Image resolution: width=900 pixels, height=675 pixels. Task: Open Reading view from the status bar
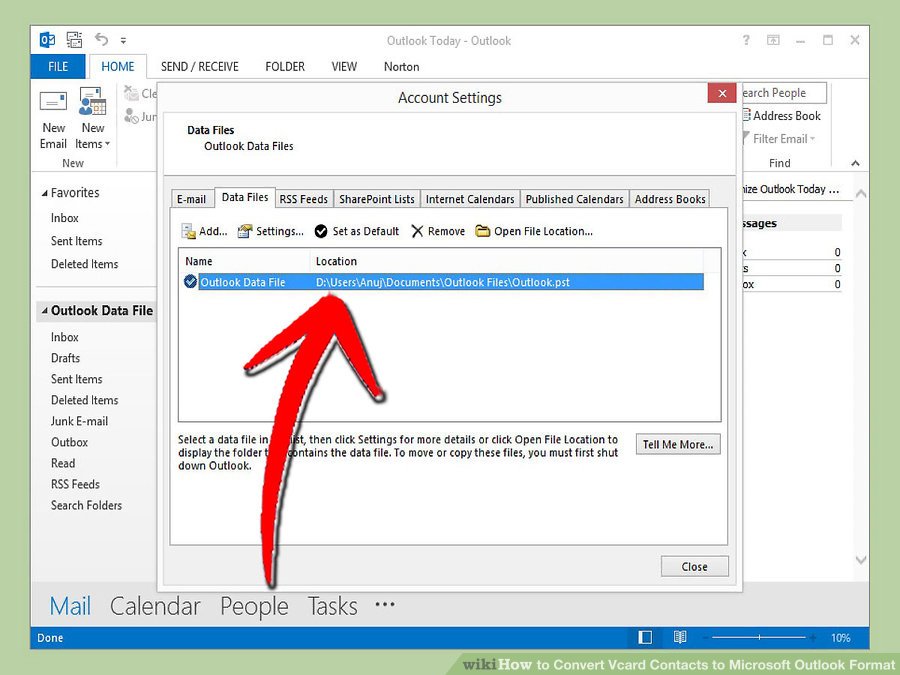click(681, 637)
